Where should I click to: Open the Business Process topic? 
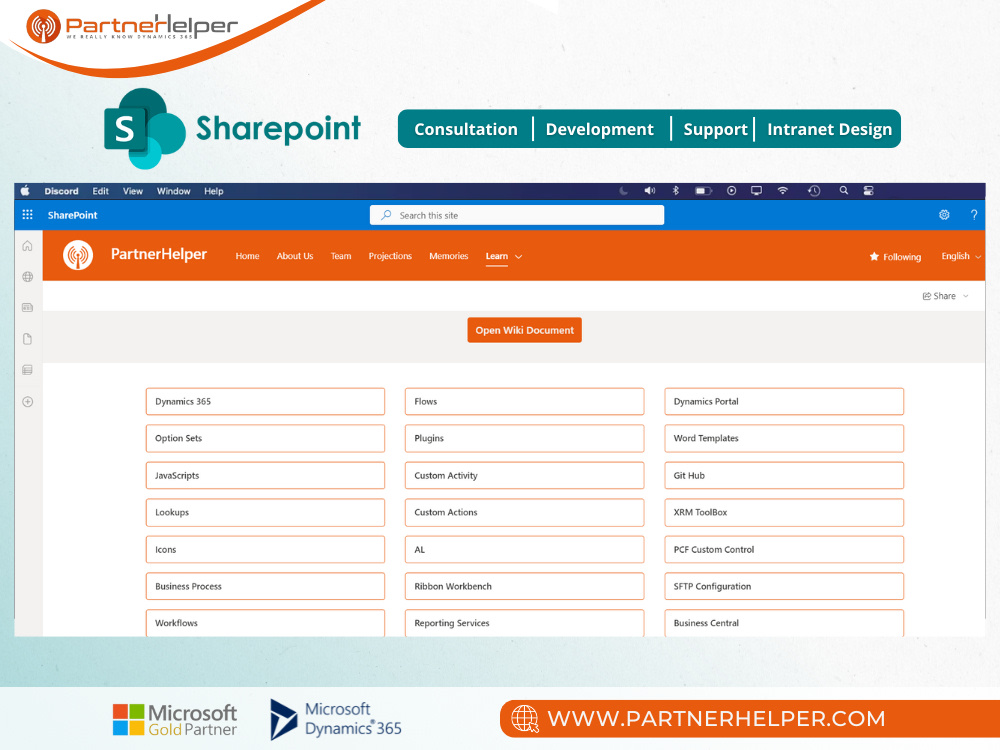[265, 586]
